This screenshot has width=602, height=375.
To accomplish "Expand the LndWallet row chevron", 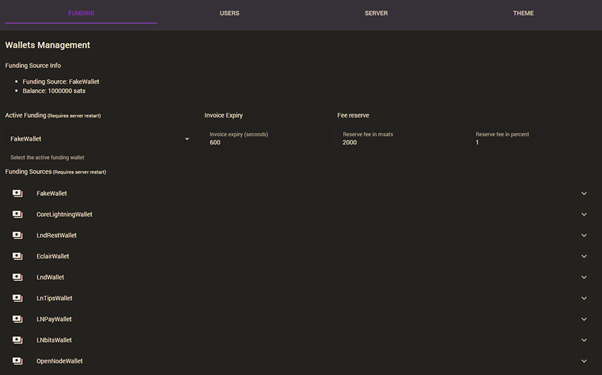I will (584, 277).
